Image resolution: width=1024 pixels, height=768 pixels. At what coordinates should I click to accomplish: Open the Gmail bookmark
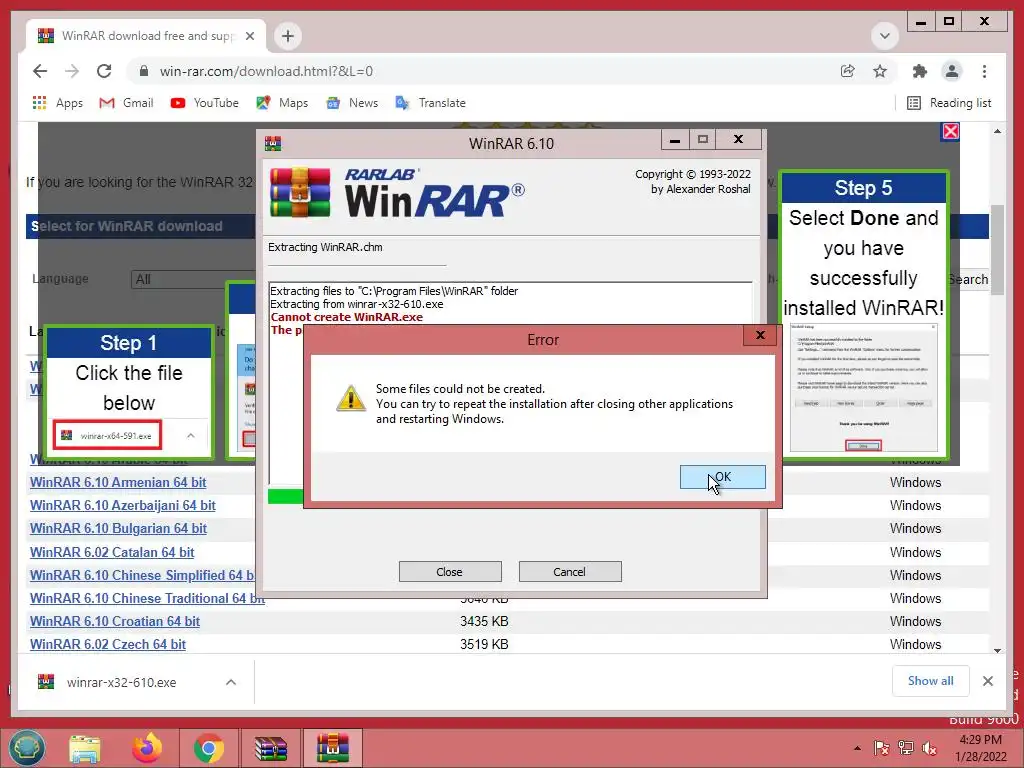point(126,103)
